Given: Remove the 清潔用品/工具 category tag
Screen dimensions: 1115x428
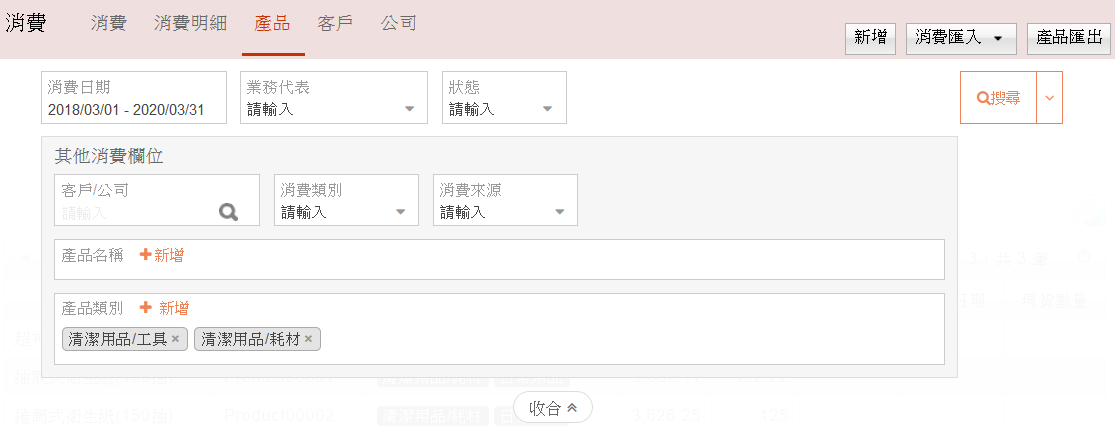Looking at the screenshot, I should [x=175, y=340].
